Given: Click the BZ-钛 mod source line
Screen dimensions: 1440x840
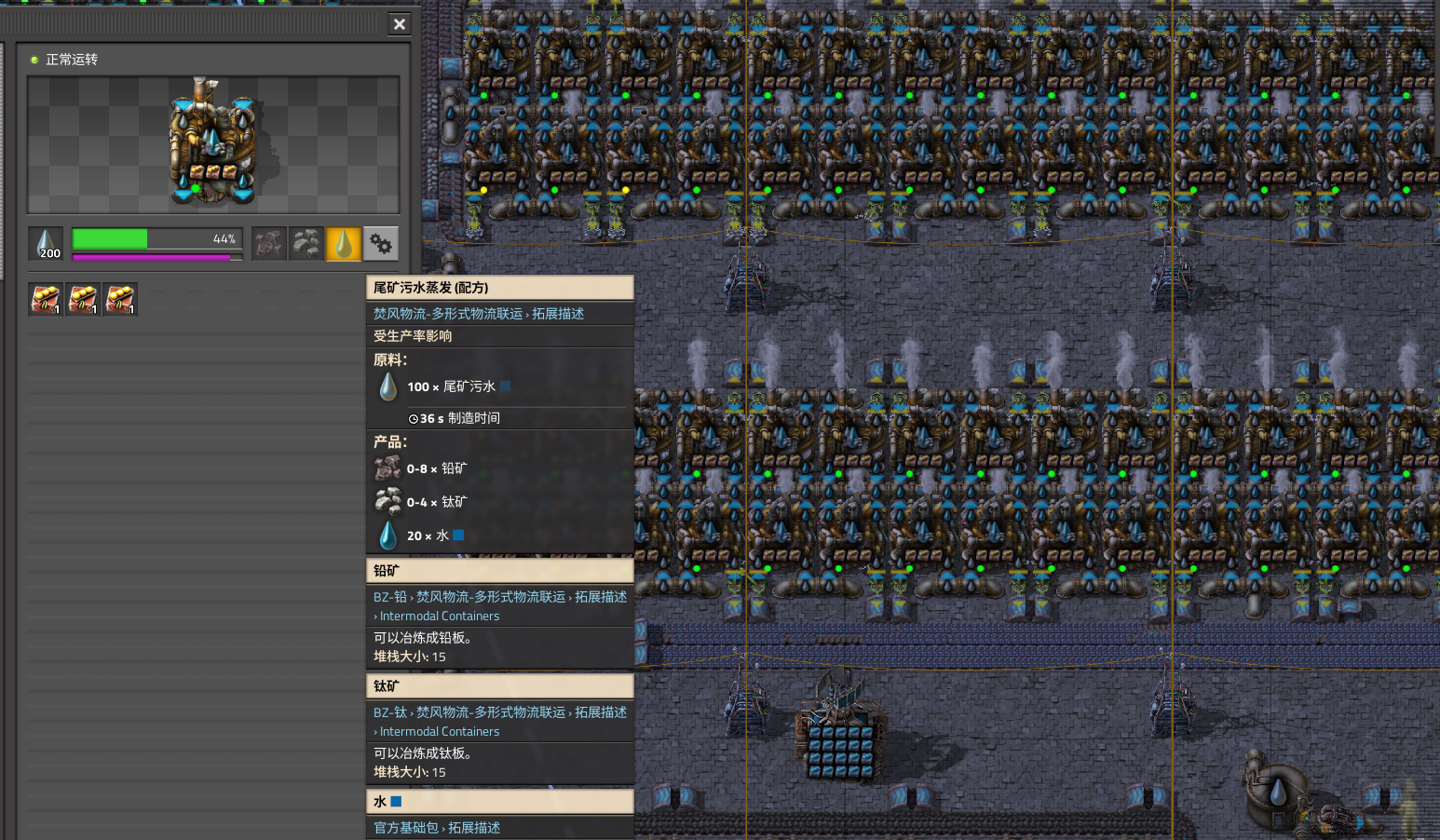Looking at the screenshot, I should click(500, 721).
